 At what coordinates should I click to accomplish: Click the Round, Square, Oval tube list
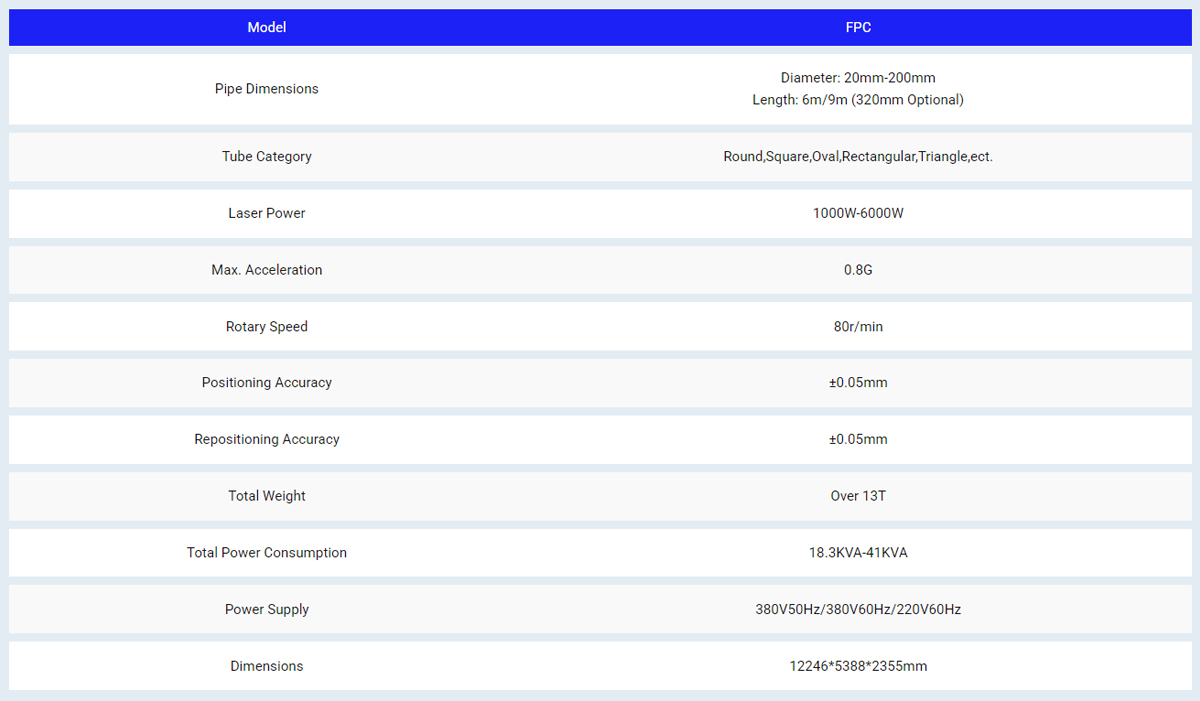click(858, 157)
